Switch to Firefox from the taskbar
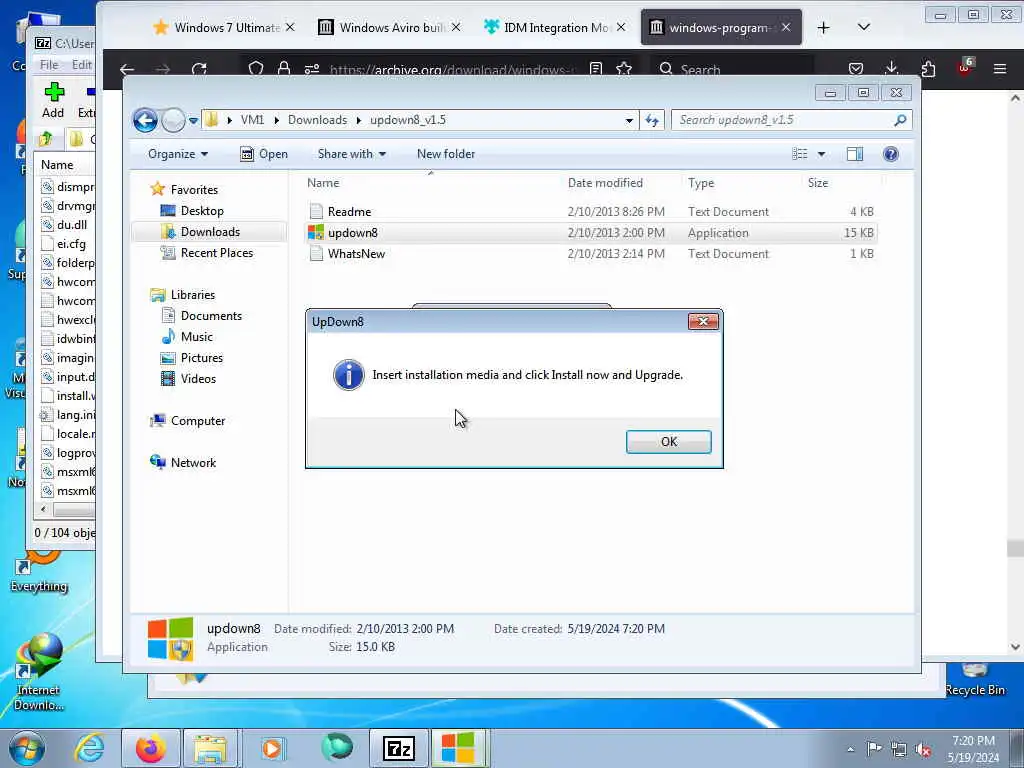Viewport: 1024px width, 768px height. tap(150, 748)
